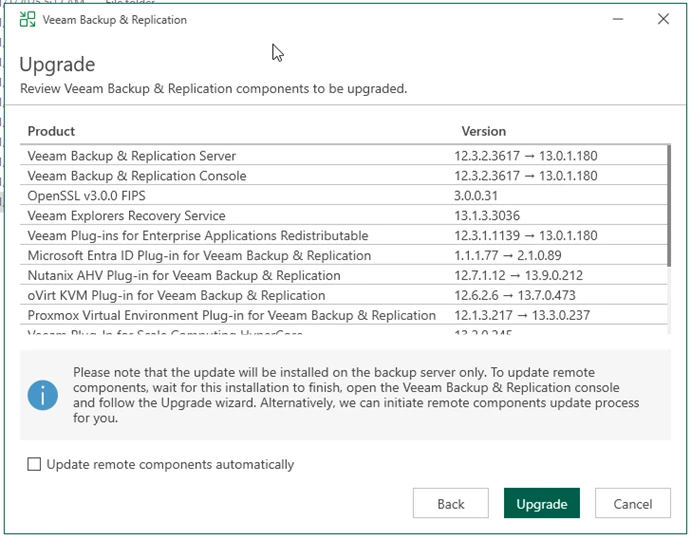Viewport: 691px width, 540px height.
Task: Click the Veeam logo in the title bar
Action: coord(27,20)
